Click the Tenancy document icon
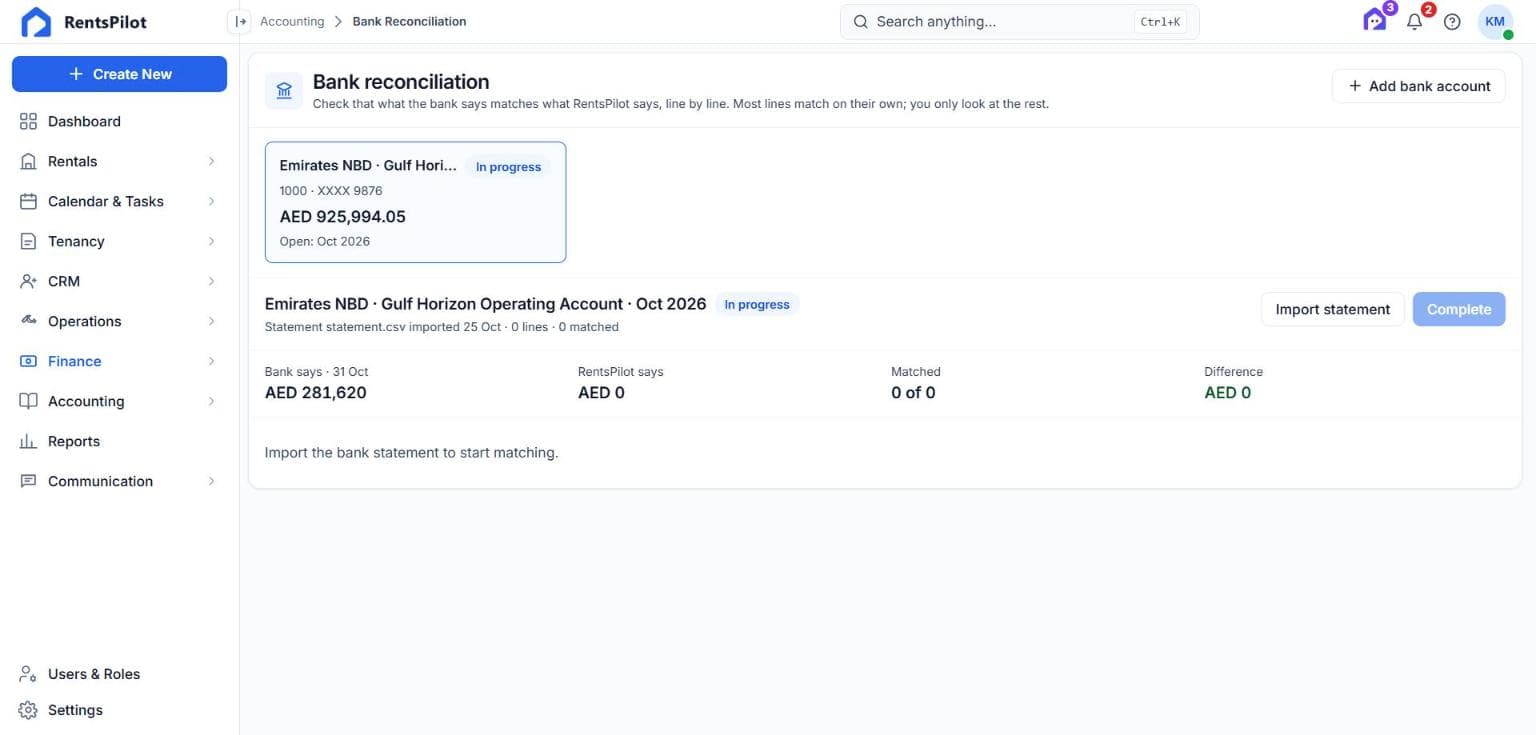The height and width of the screenshot is (735, 1536). coord(28,241)
